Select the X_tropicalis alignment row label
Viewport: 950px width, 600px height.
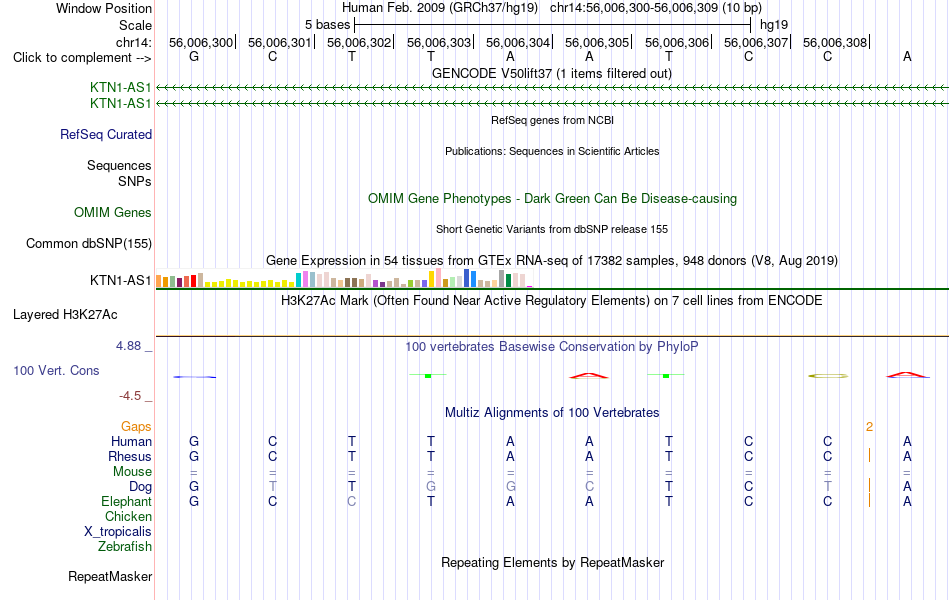pyautogui.click(x=118, y=532)
